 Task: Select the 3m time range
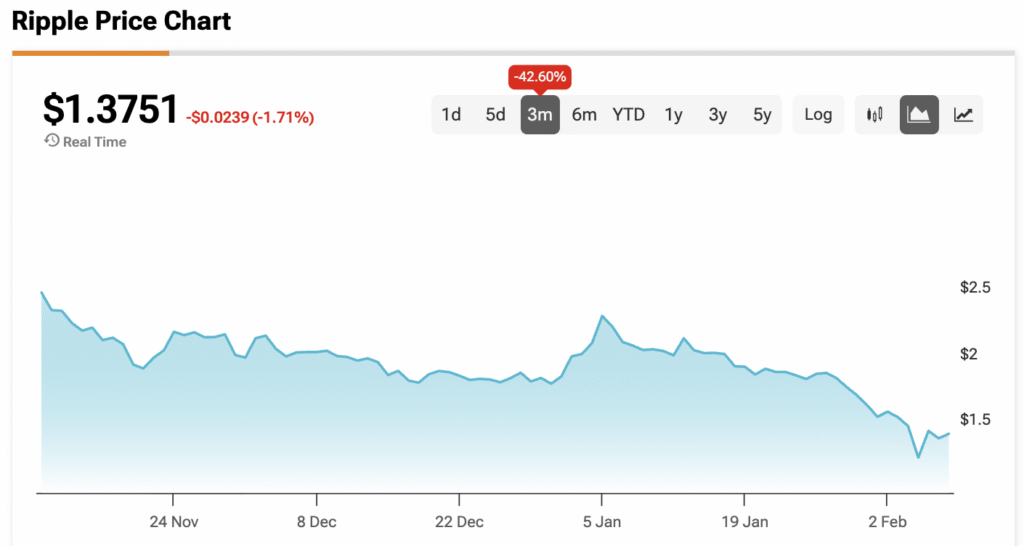click(540, 115)
